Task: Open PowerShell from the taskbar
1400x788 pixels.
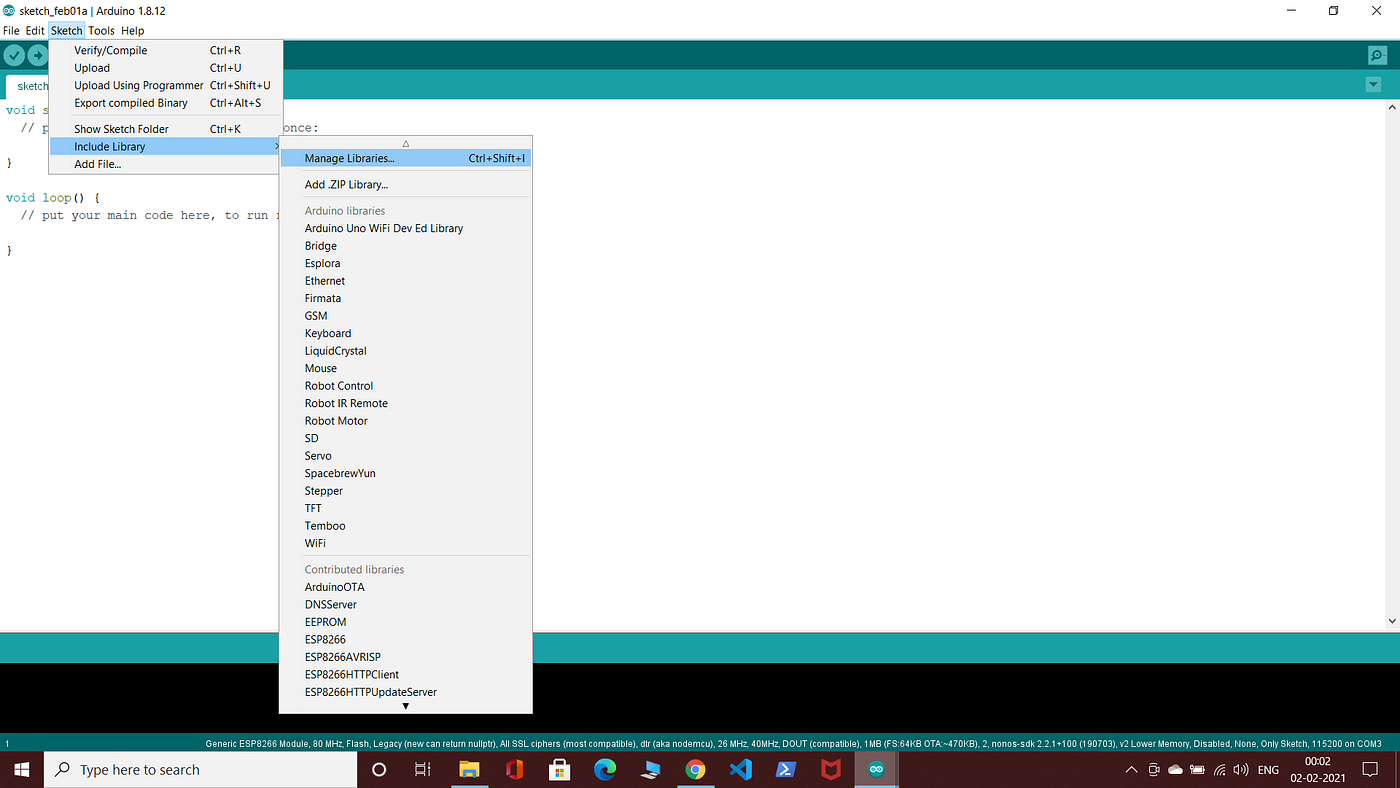Action: coord(786,769)
